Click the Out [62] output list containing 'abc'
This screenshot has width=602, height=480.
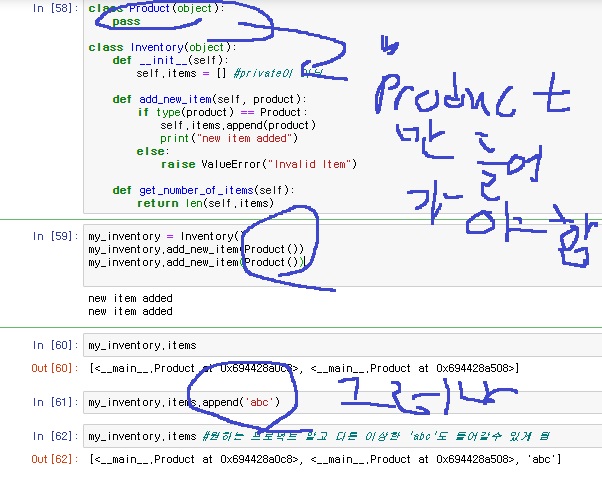pyautogui.click(x=325, y=460)
